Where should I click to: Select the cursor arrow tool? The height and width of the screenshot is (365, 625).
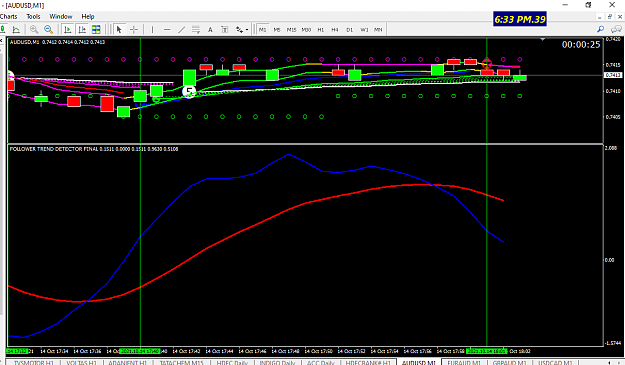click(x=119, y=29)
